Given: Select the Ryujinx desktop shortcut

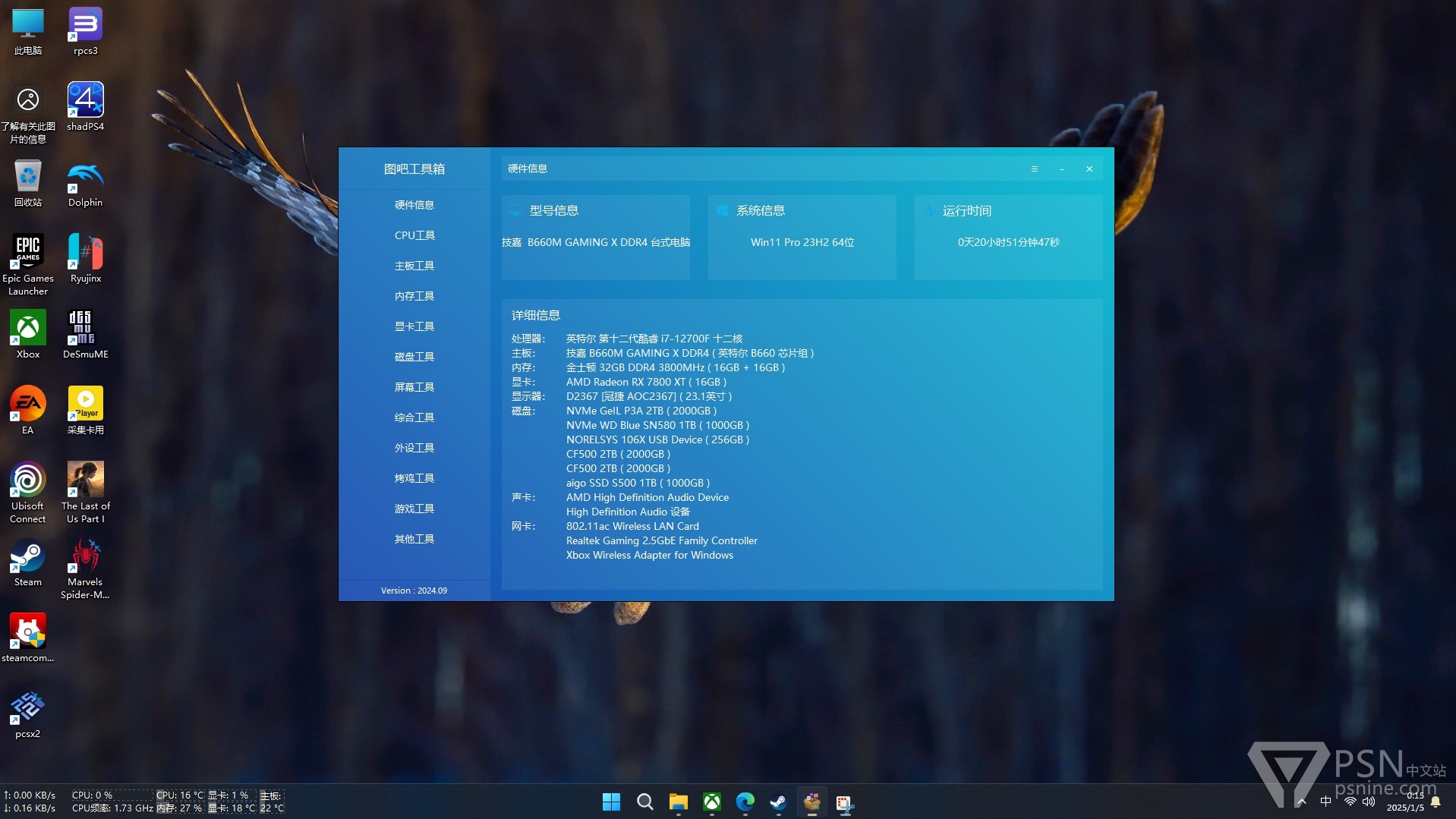Looking at the screenshot, I should [x=85, y=259].
